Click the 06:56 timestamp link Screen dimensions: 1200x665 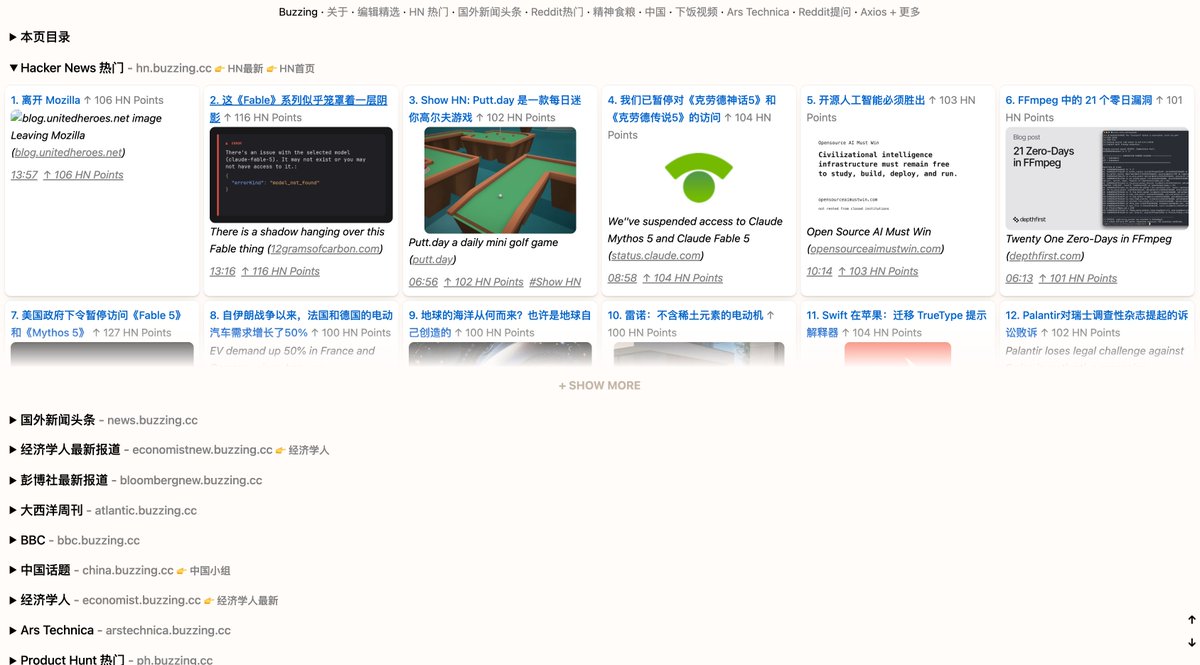pyautogui.click(x=423, y=282)
